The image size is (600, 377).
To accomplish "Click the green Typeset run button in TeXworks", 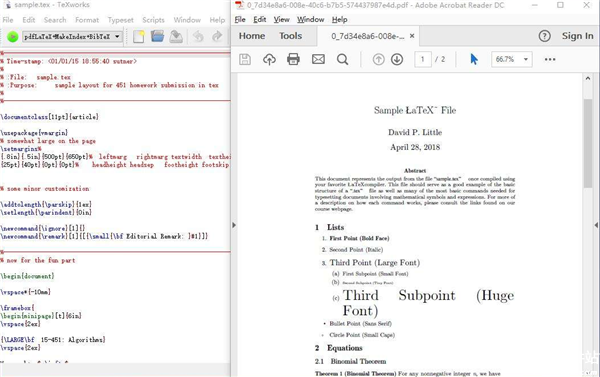I will pyautogui.click(x=13, y=37).
